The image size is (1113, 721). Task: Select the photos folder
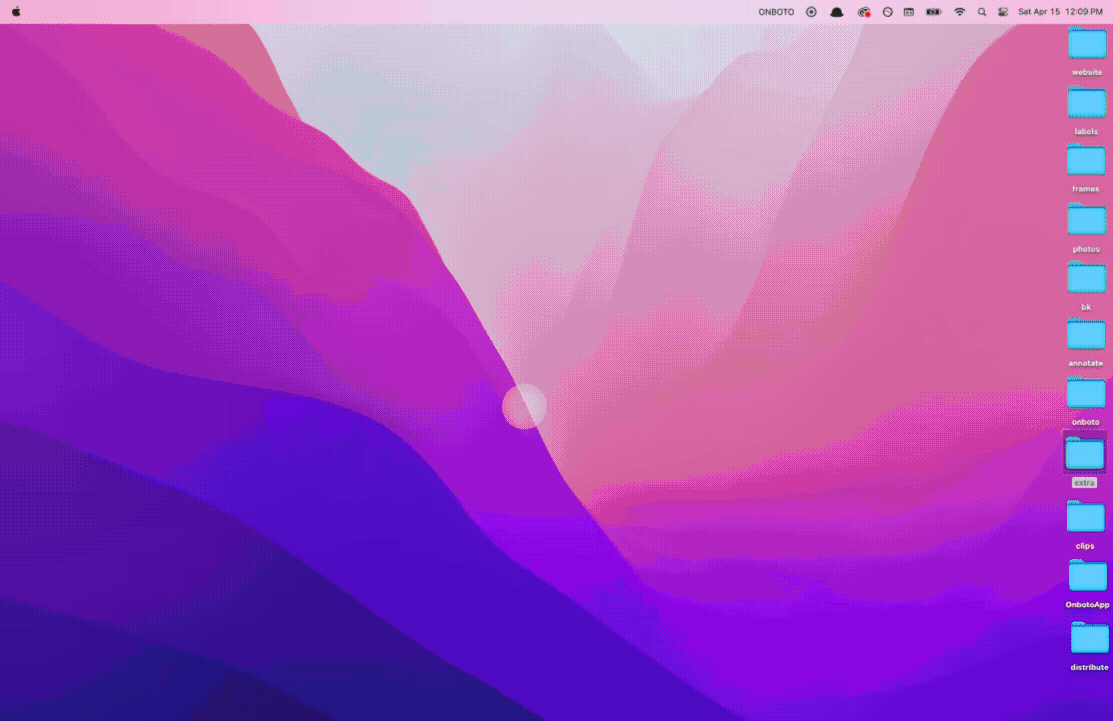[1086, 220]
